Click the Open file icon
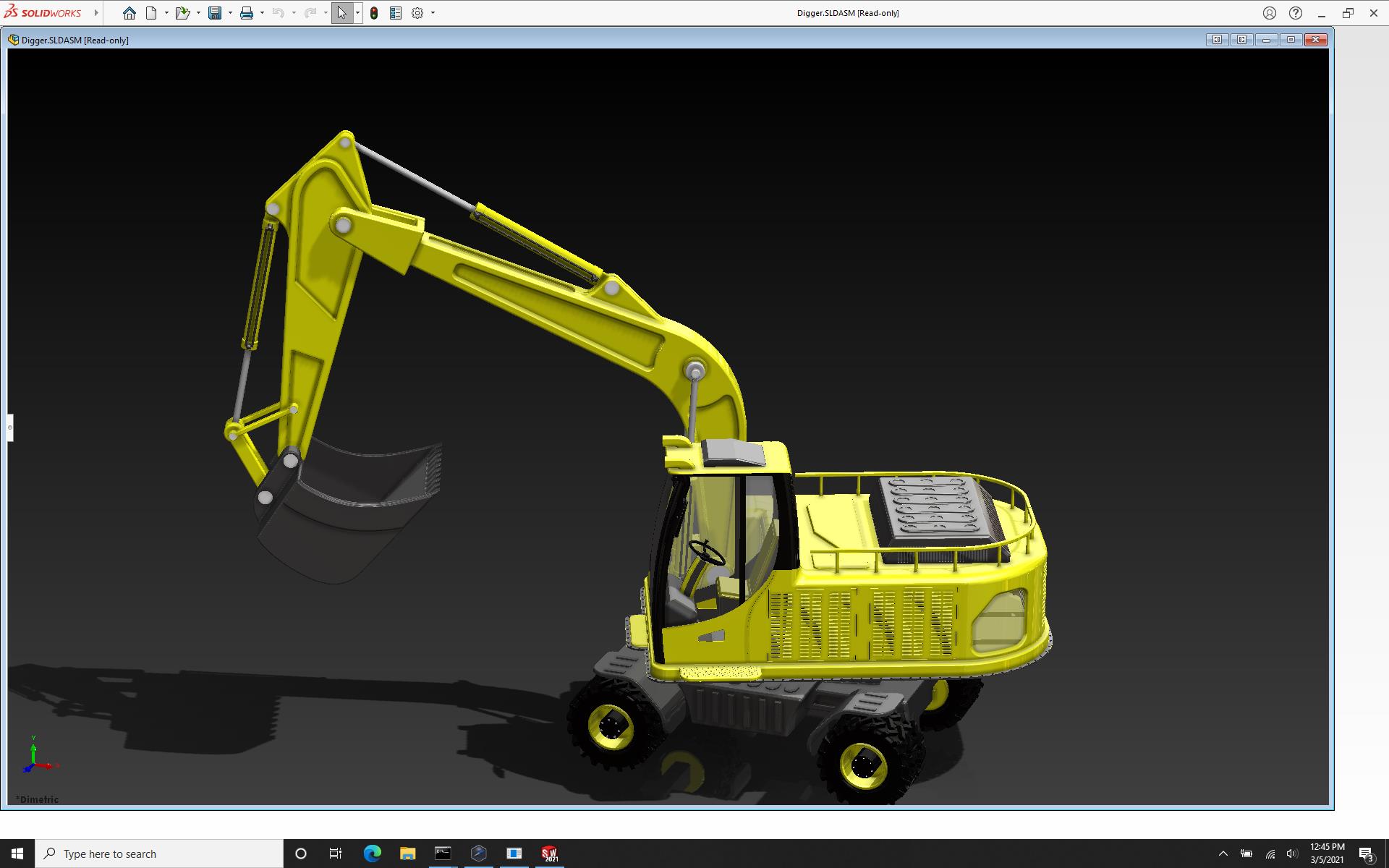 click(x=182, y=13)
